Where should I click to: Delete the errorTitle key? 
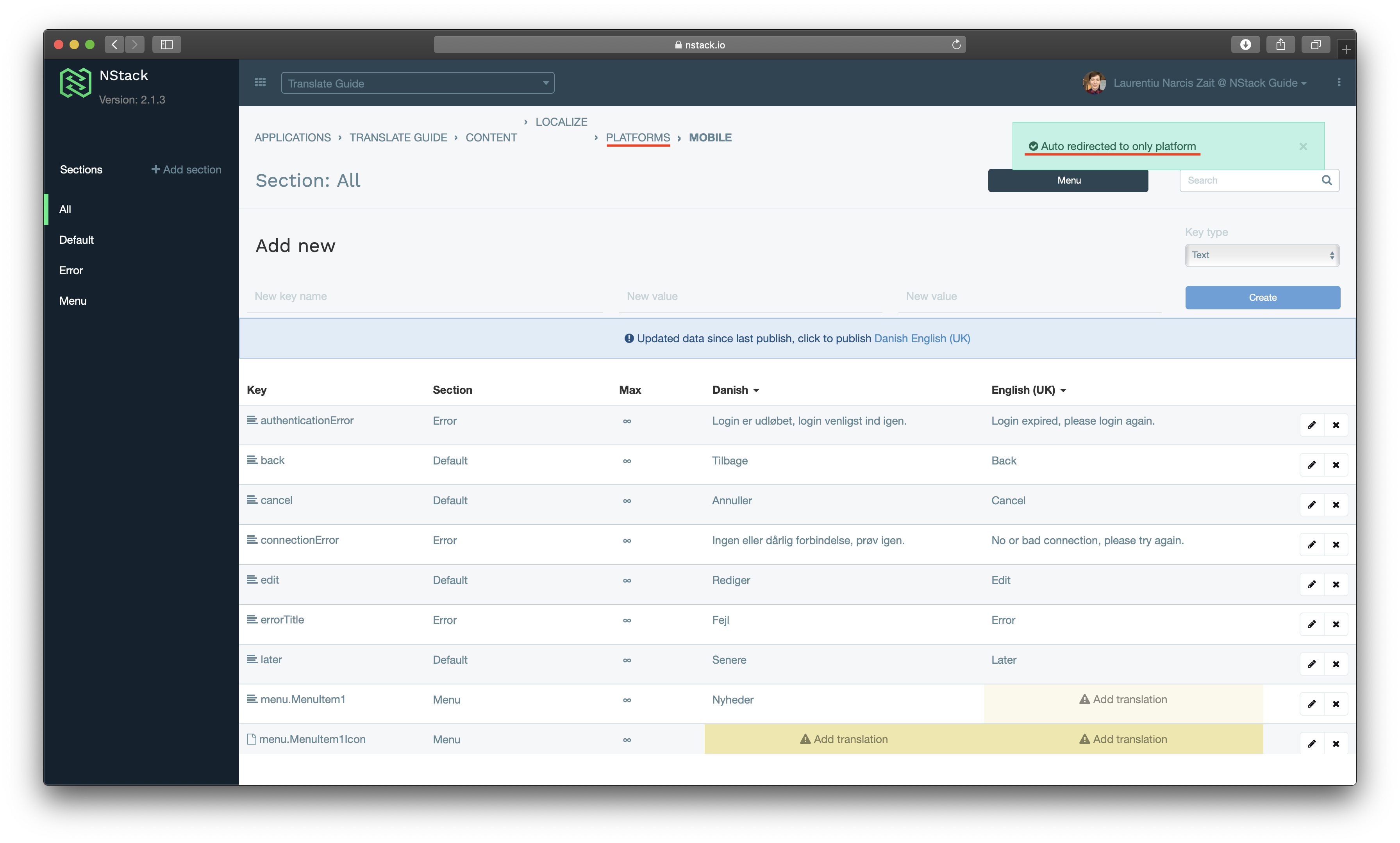click(1336, 624)
